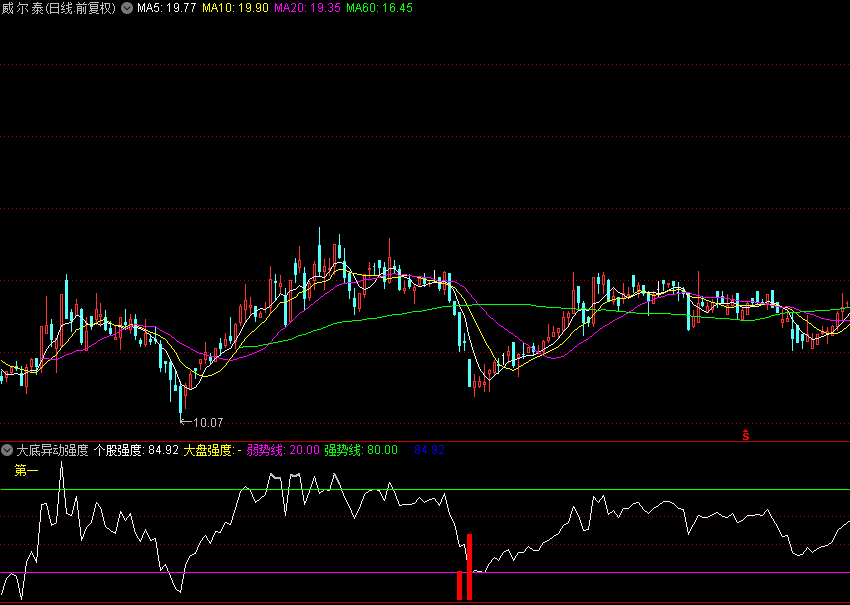Click the 大盘强度 label

pos(212,450)
